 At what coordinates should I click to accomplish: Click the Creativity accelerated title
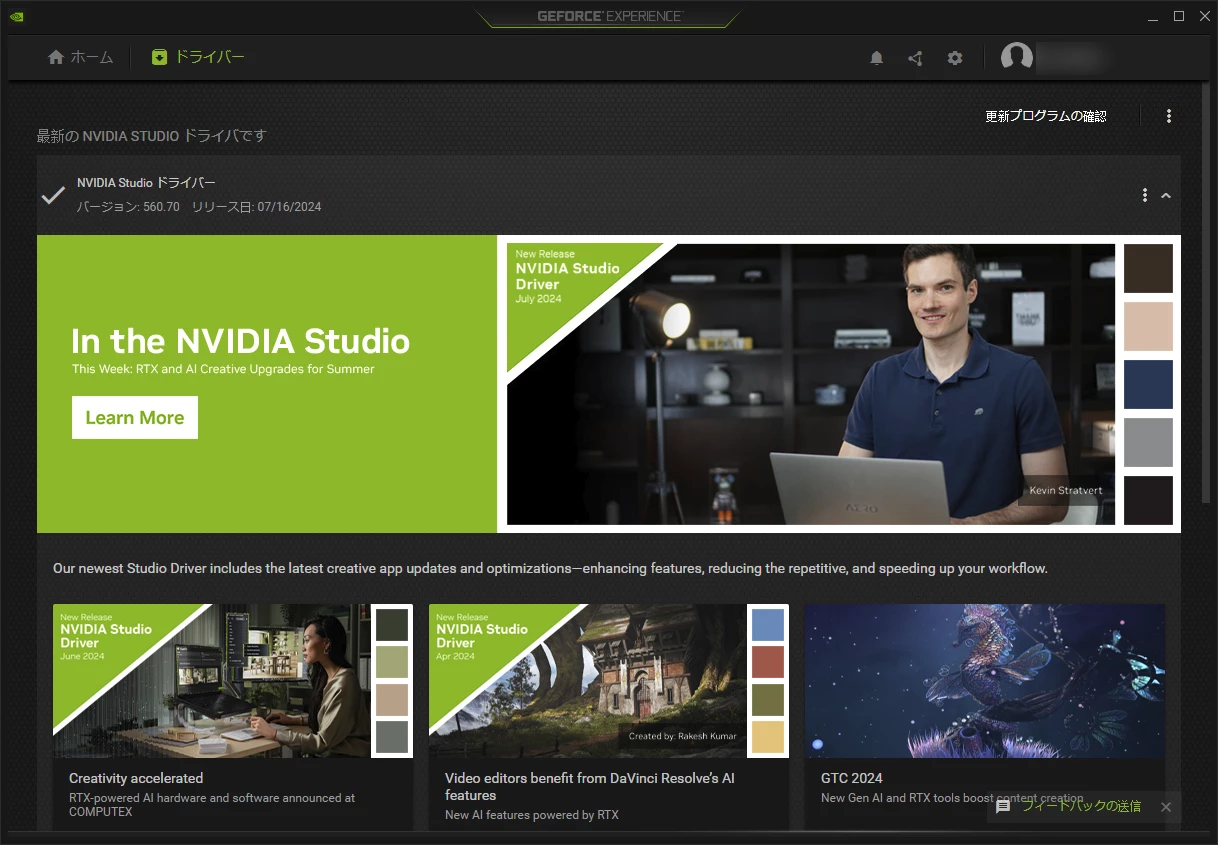(136, 778)
